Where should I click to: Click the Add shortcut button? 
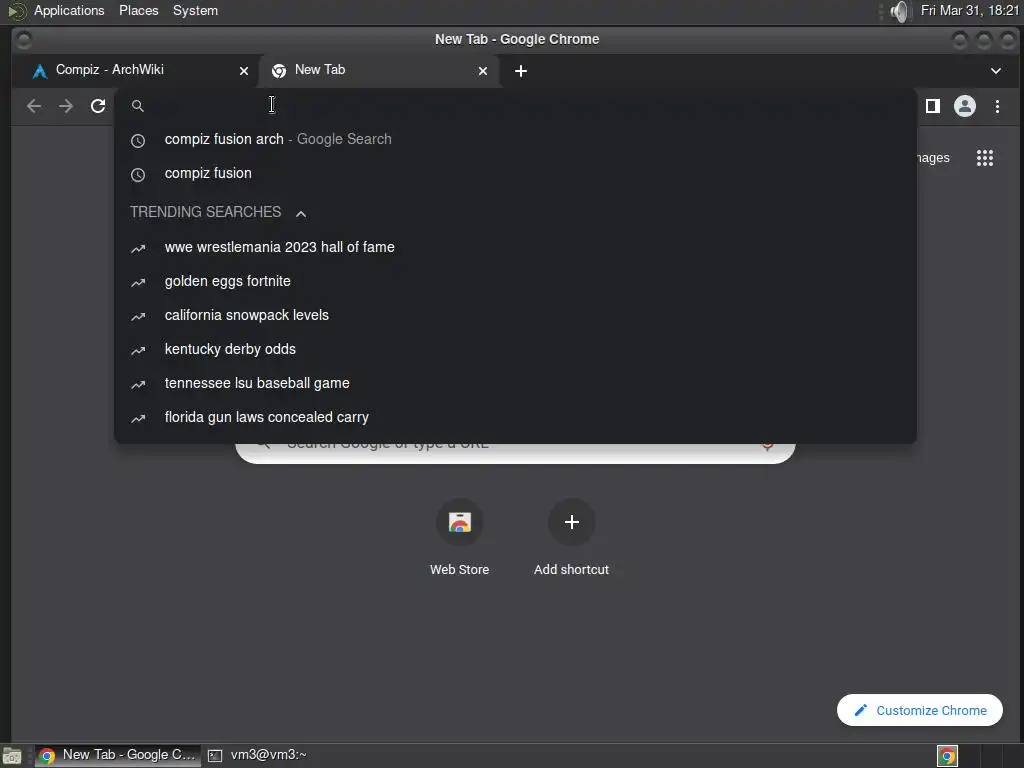click(571, 537)
